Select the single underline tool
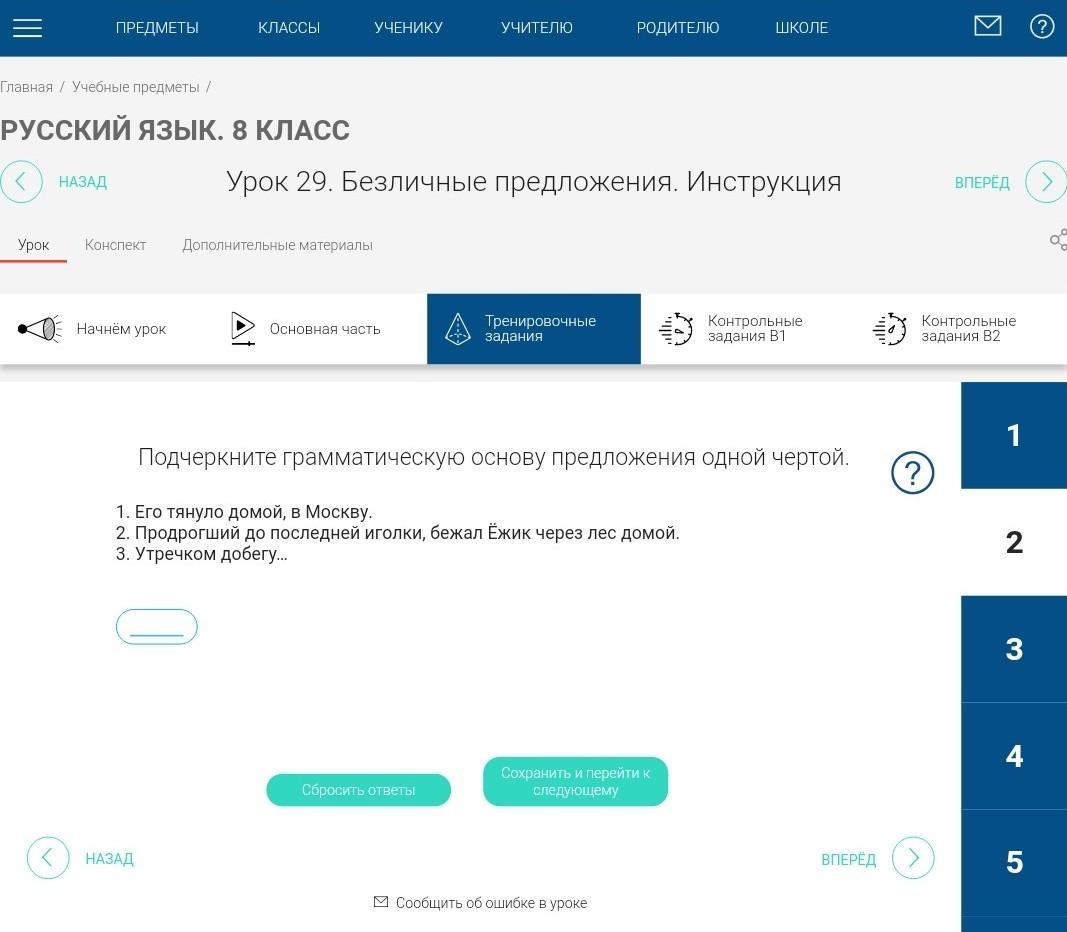 [157, 627]
